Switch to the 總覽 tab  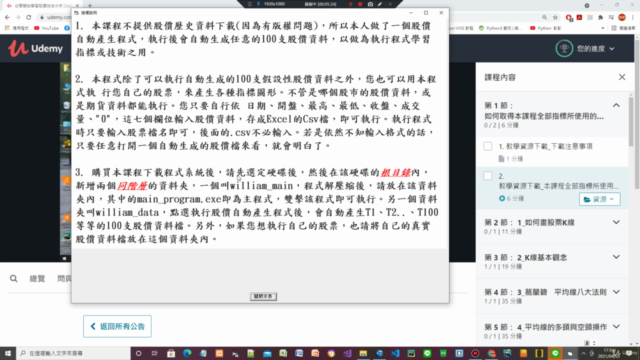[x=37, y=279]
